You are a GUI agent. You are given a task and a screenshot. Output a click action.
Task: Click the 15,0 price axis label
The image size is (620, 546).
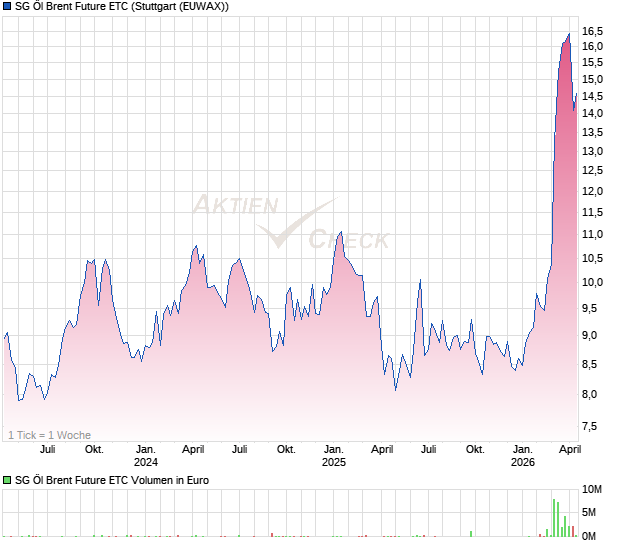pos(592,79)
